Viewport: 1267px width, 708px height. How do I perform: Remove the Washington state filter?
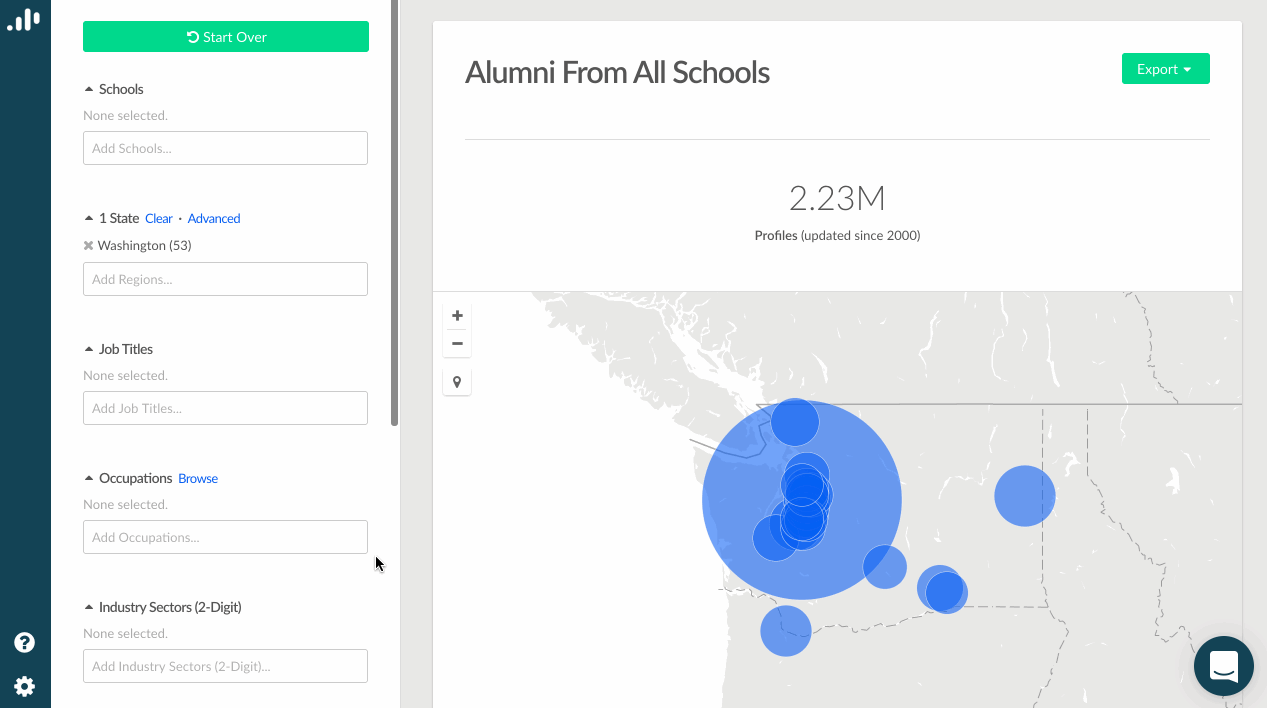point(88,245)
